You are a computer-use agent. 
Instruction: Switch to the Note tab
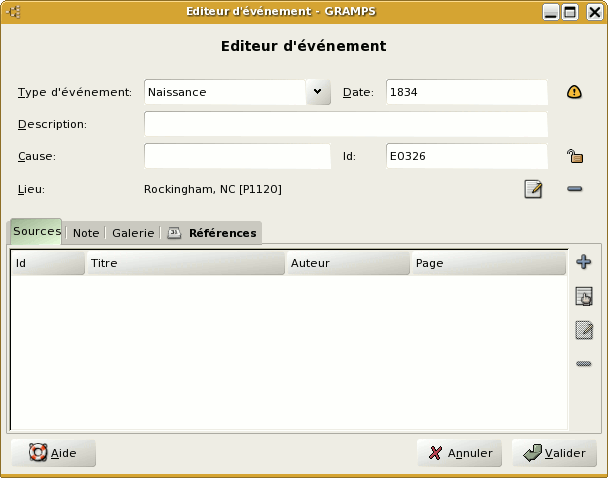coord(86,233)
